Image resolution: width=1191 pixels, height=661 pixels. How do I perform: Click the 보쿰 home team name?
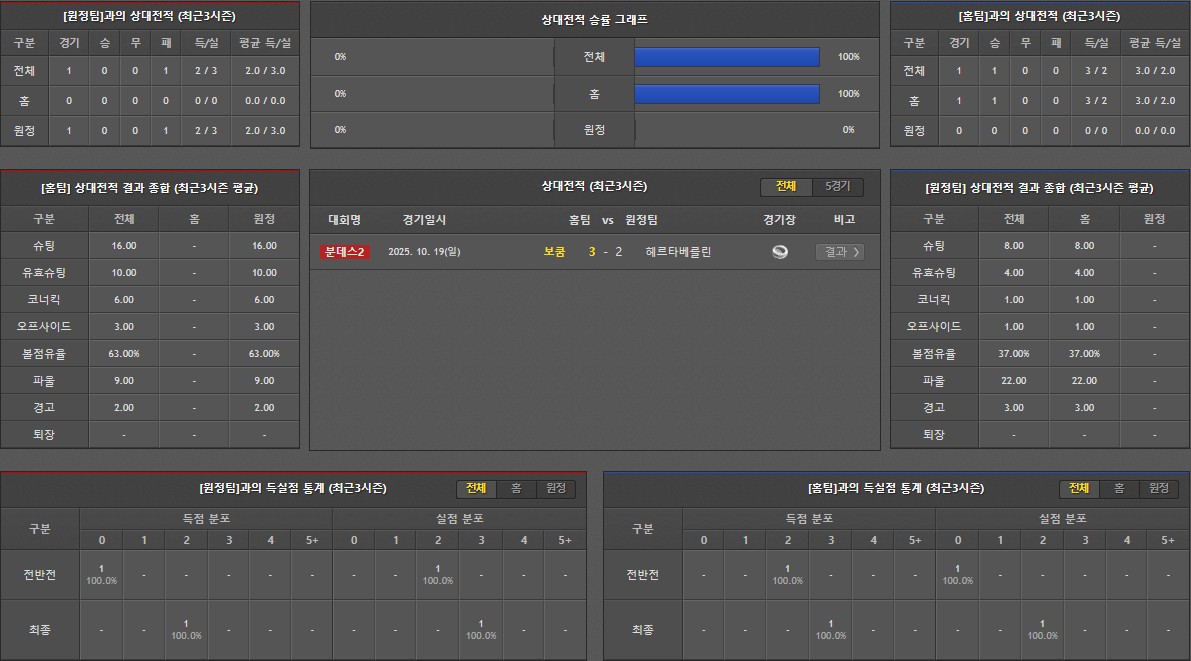point(554,252)
